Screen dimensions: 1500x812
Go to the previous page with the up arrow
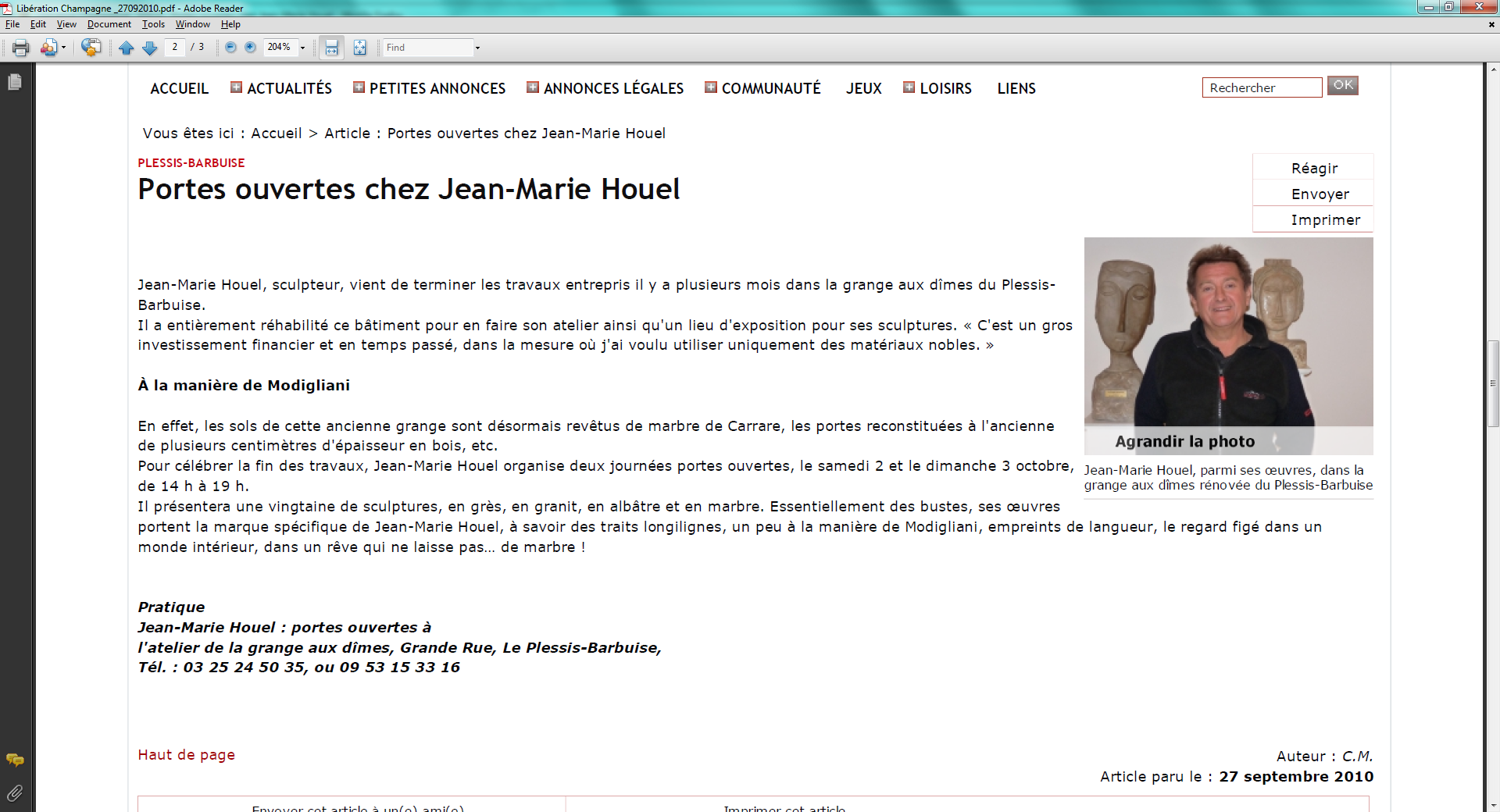126,48
